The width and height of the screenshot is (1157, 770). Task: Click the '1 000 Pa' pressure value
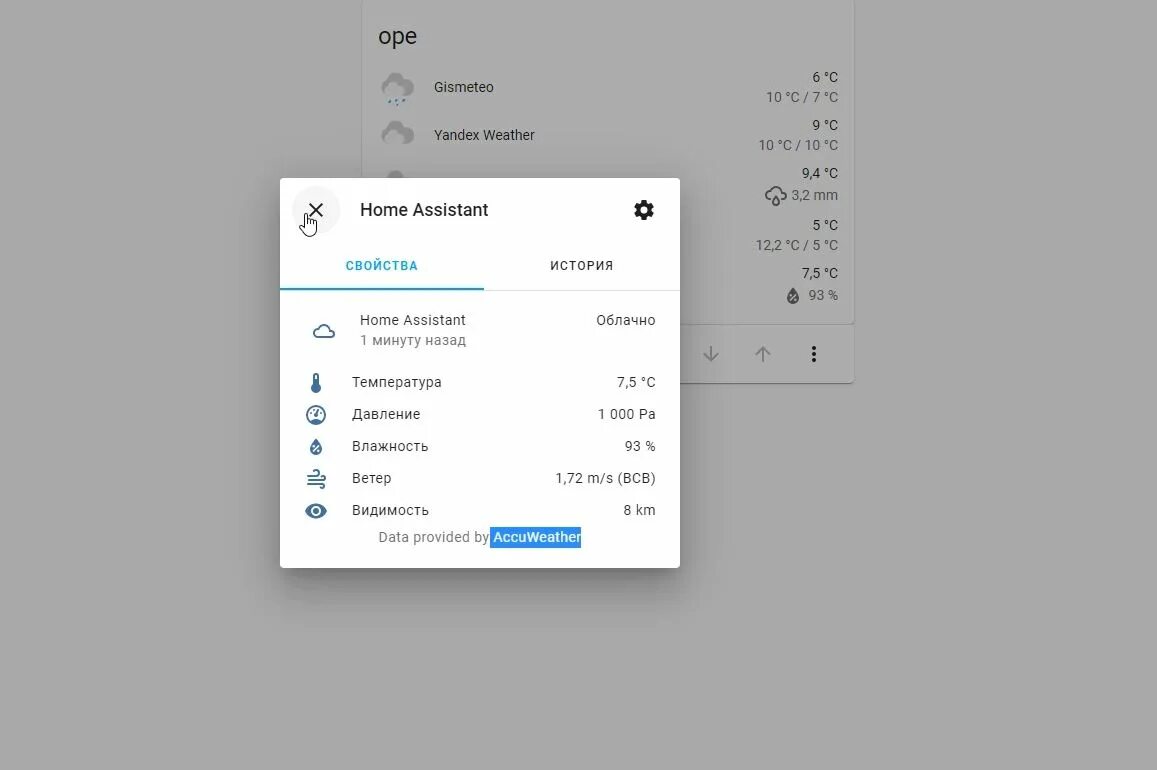click(626, 414)
